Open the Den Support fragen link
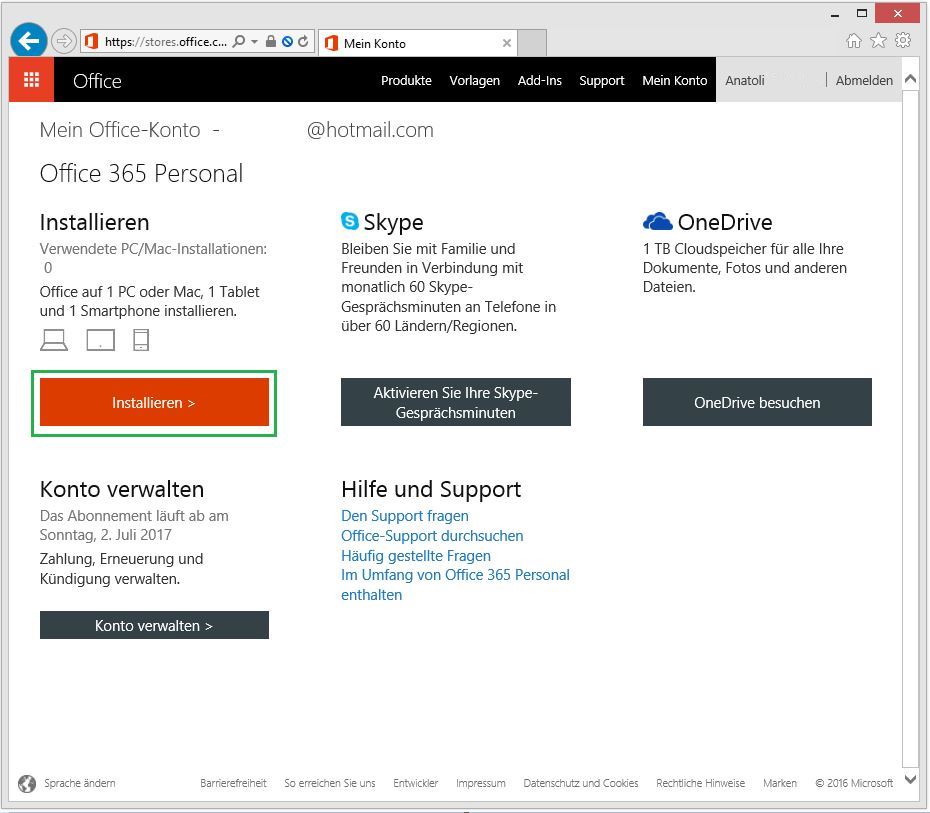 [404, 515]
